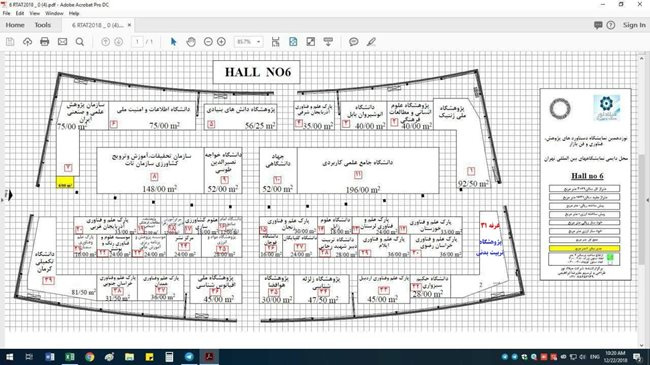Click the Print icon in the toolbar
Viewport: 650px width, 365px height.
click(x=45, y=41)
